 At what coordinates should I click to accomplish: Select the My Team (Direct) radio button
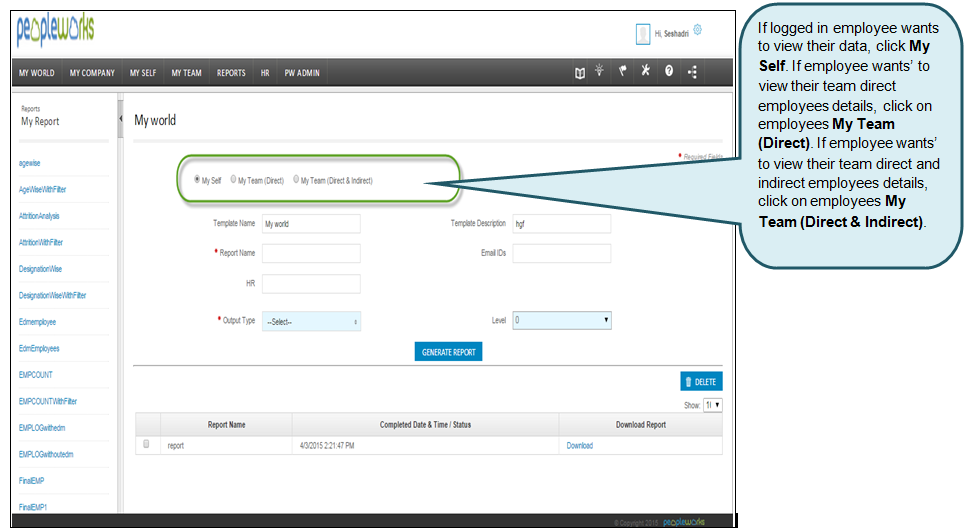(234, 181)
